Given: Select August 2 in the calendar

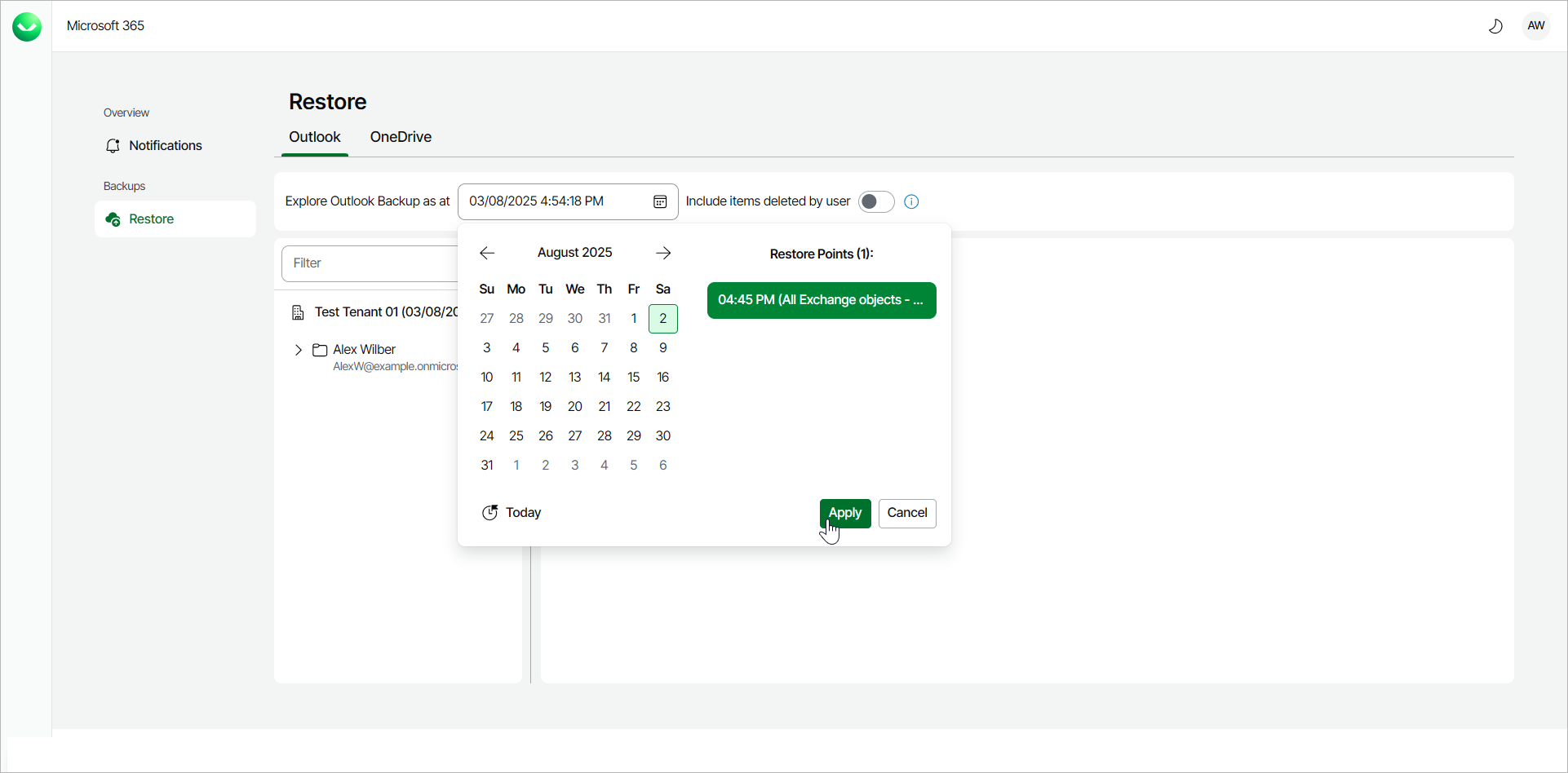Looking at the screenshot, I should pos(662,318).
